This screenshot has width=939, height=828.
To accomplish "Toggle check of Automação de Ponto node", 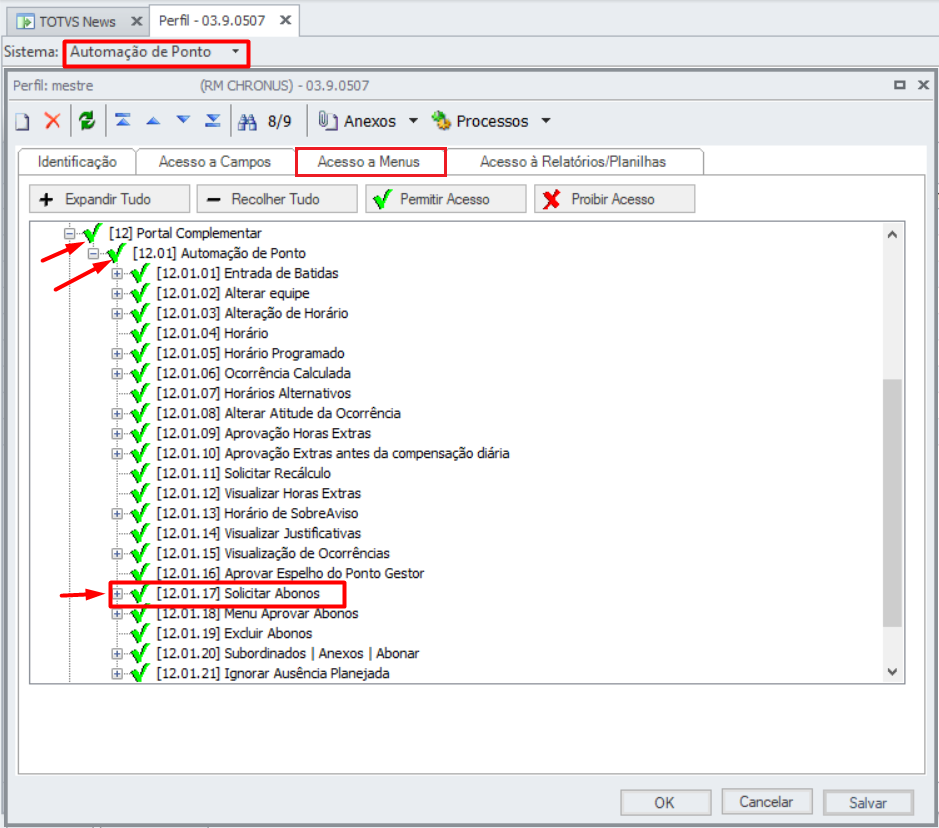I will (x=116, y=253).
